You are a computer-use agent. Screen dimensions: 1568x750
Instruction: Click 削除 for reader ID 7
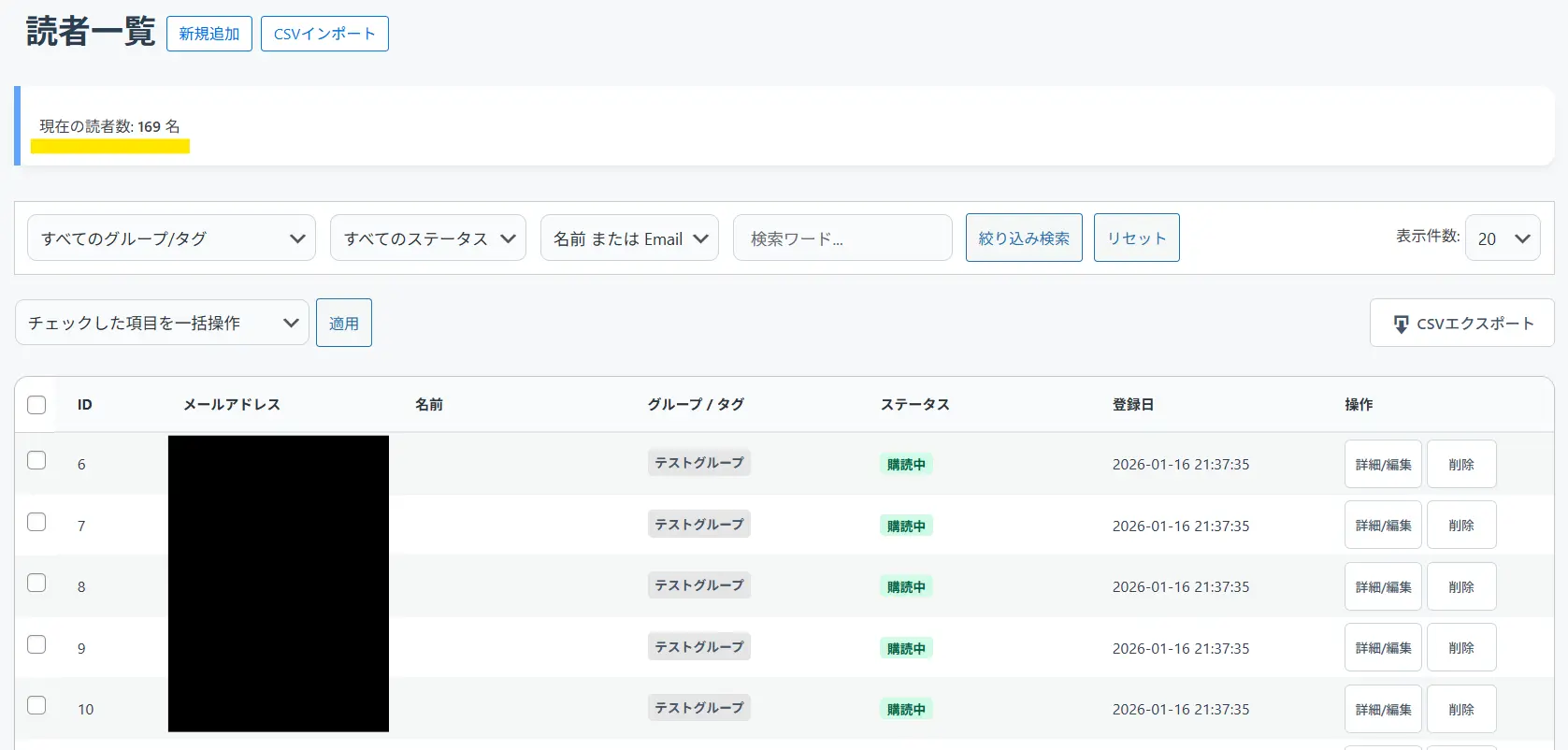[1460, 526]
